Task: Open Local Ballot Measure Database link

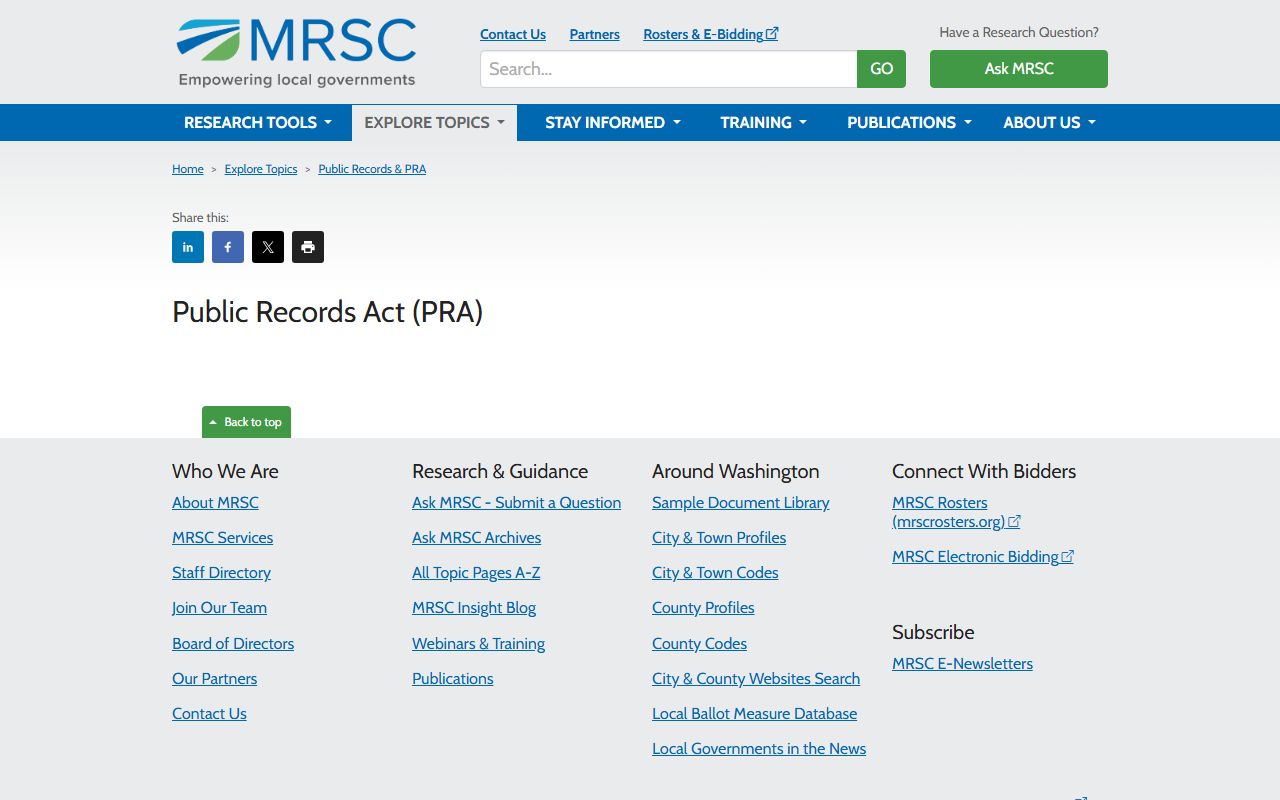Action: [x=754, y=714]
